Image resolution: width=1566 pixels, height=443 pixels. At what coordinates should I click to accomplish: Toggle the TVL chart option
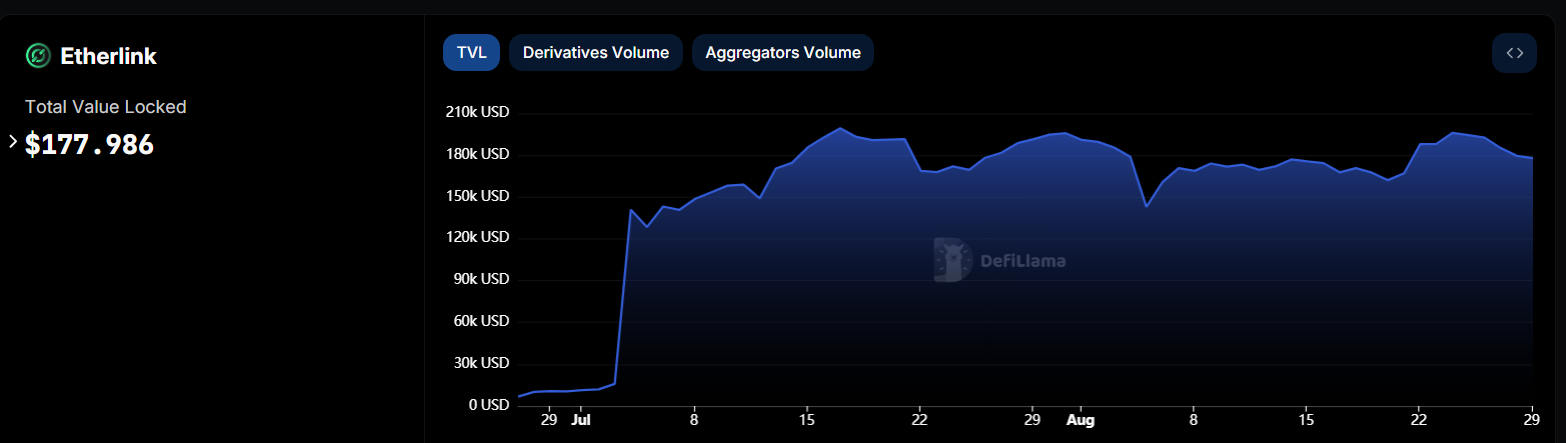[471, 53]
